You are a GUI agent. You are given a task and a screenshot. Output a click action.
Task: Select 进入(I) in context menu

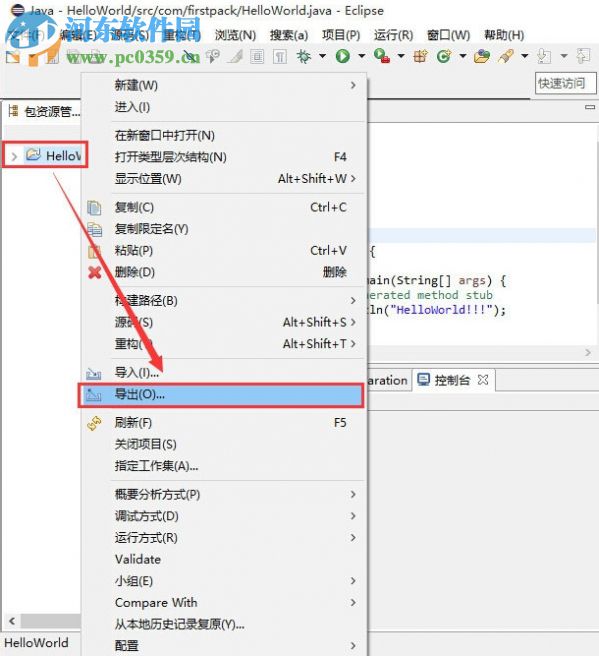pyautogui.click(x=224, y=107)
